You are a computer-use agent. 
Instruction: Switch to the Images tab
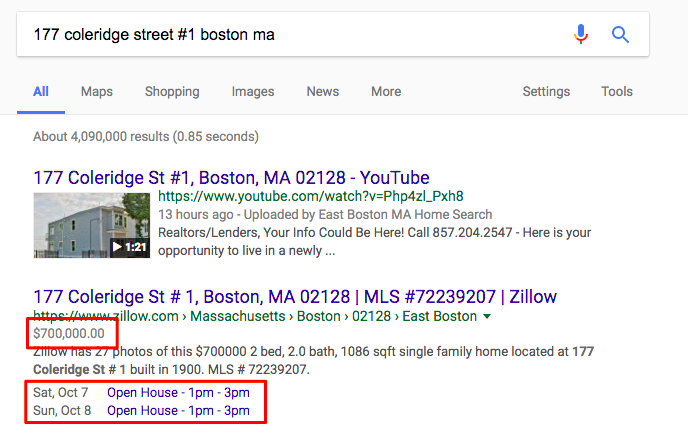click(253, 91)
